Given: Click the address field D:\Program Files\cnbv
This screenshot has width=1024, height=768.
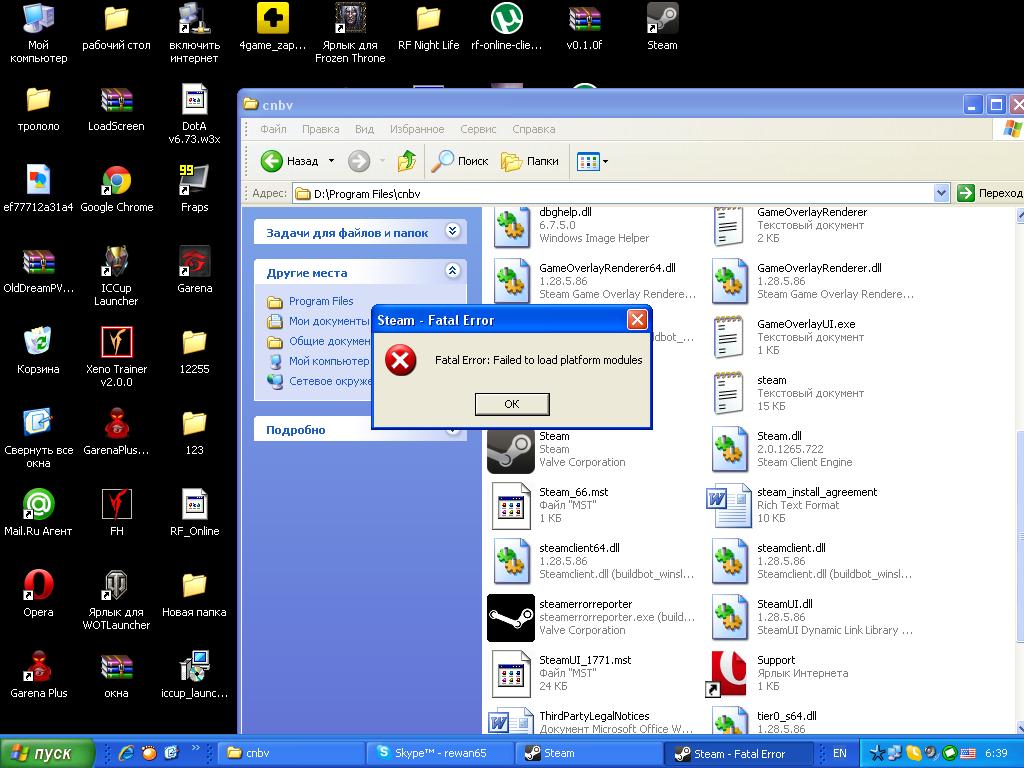Looking at the screenshot, I should click(613, 193).
